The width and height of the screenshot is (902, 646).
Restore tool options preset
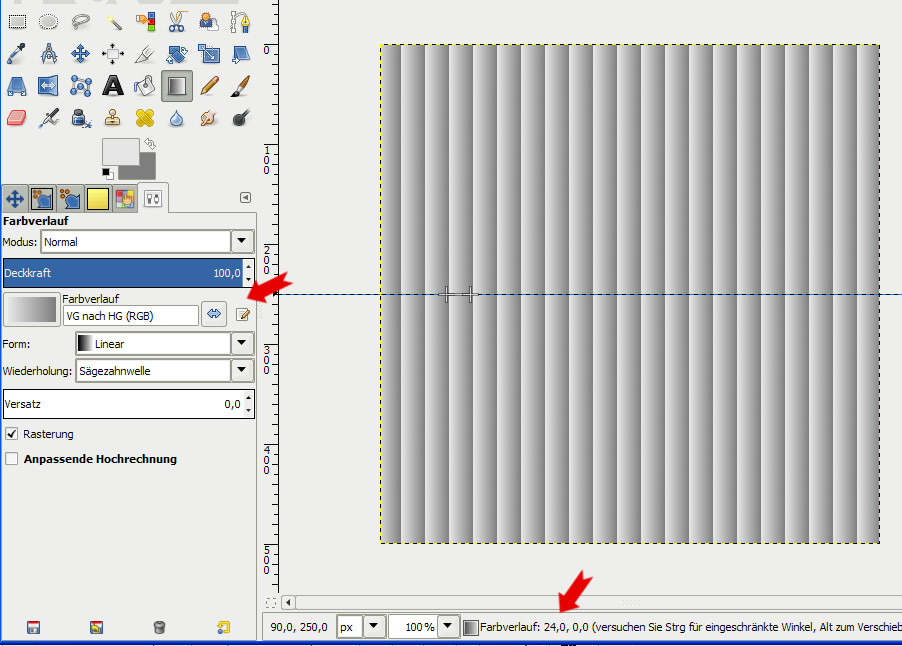coord(97,627)
